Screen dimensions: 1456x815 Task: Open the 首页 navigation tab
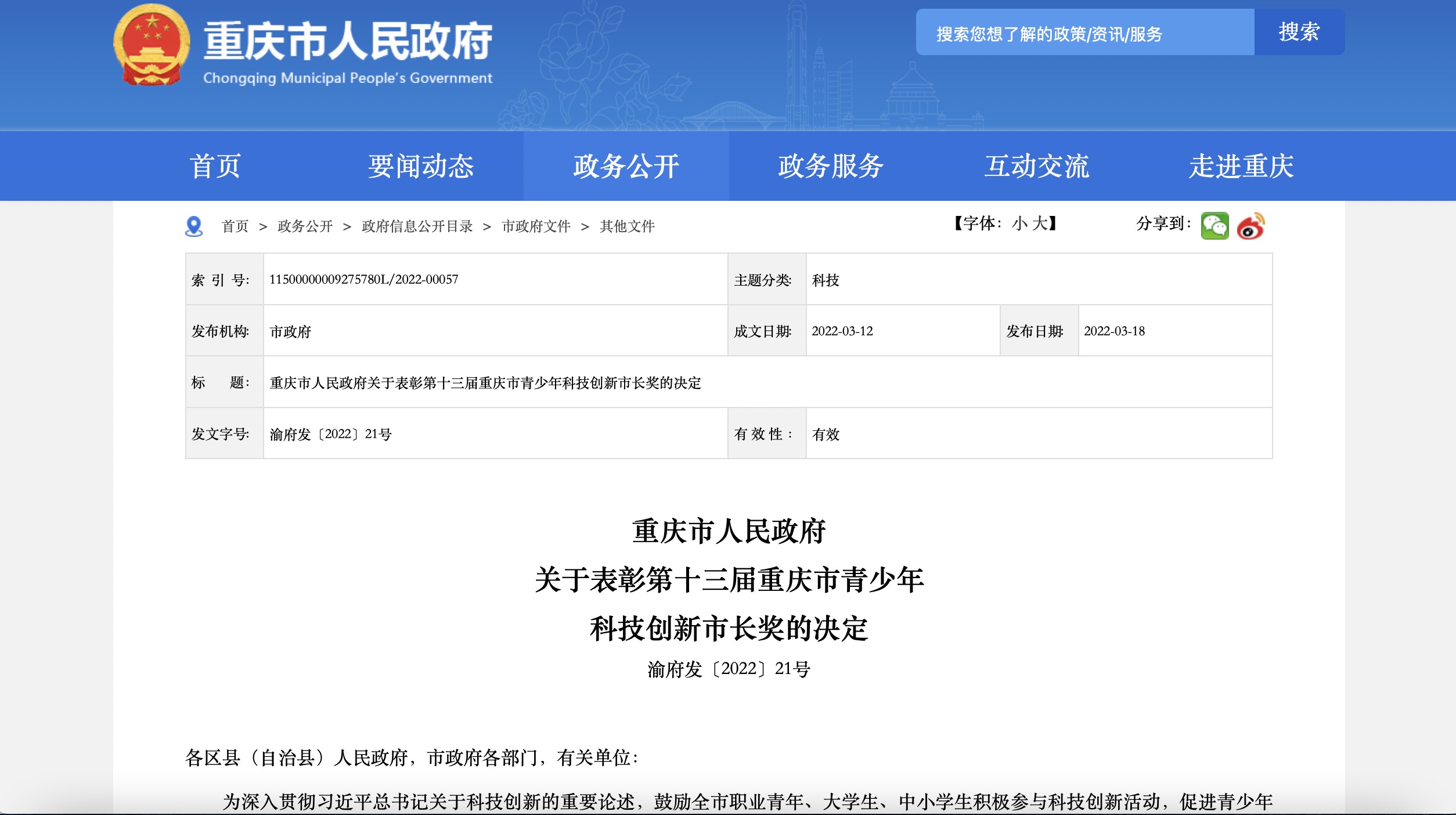pyautogui.click(x=215, y=166)
